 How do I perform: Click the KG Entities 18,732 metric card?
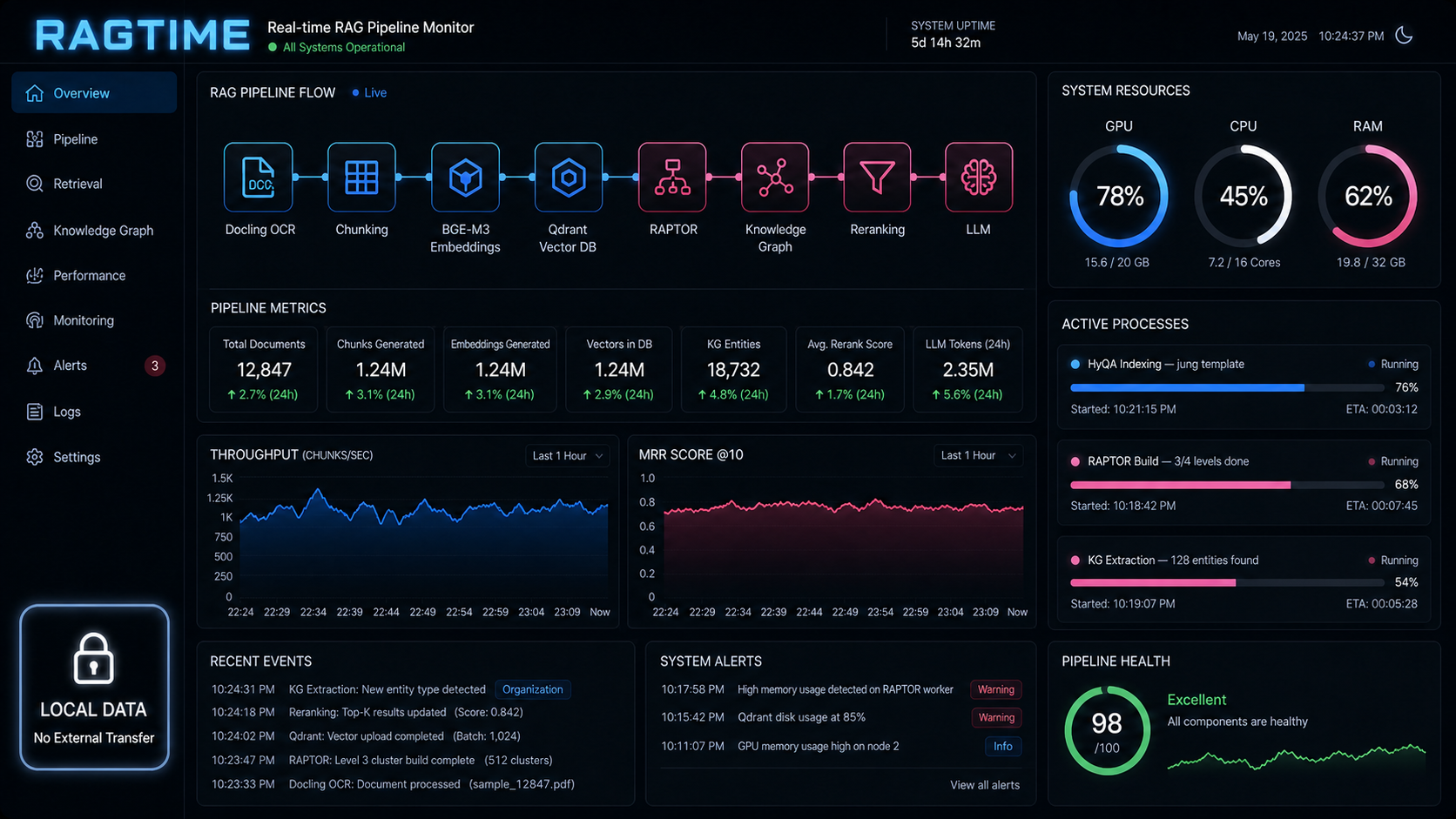pos(733,369)
